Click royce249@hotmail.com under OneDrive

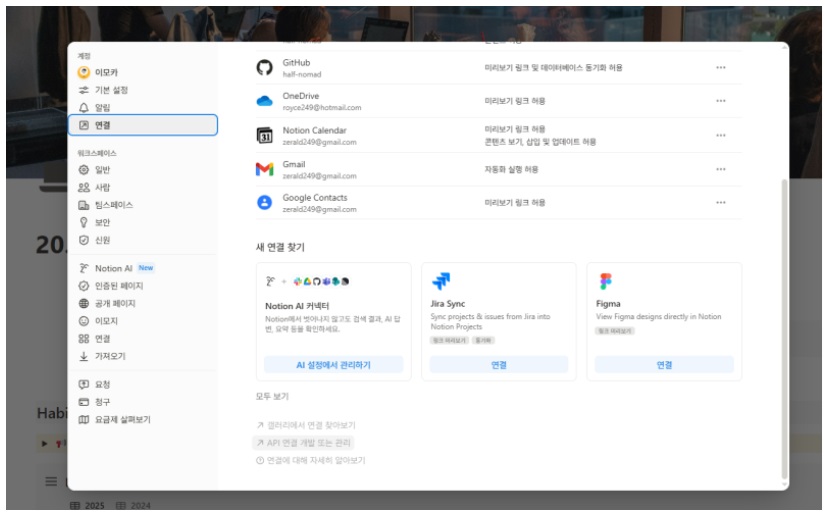click(322, 107)
